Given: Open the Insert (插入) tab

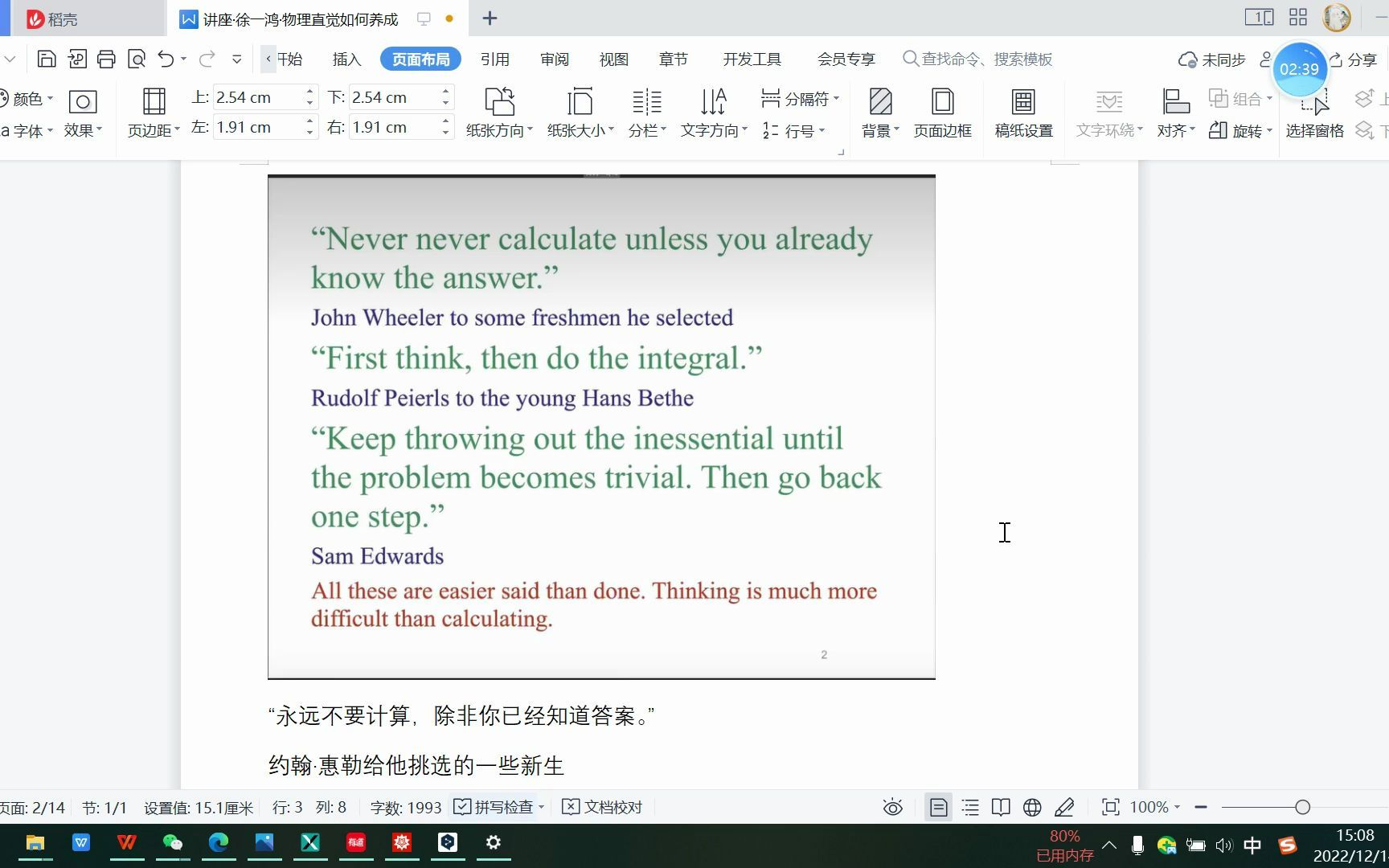Looking at the screenshot, I should click(347, 59).
